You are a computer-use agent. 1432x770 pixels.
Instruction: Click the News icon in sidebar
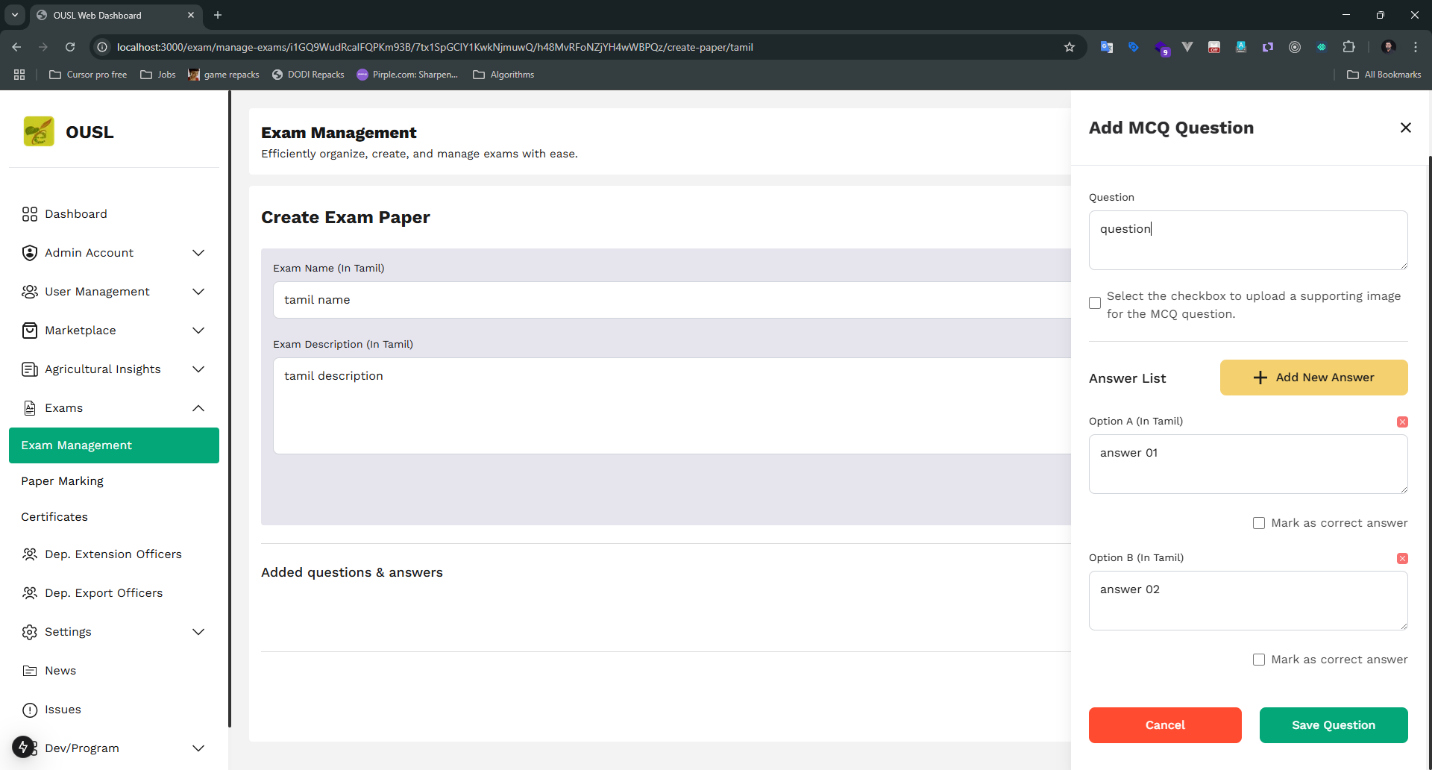coord(30,671)
